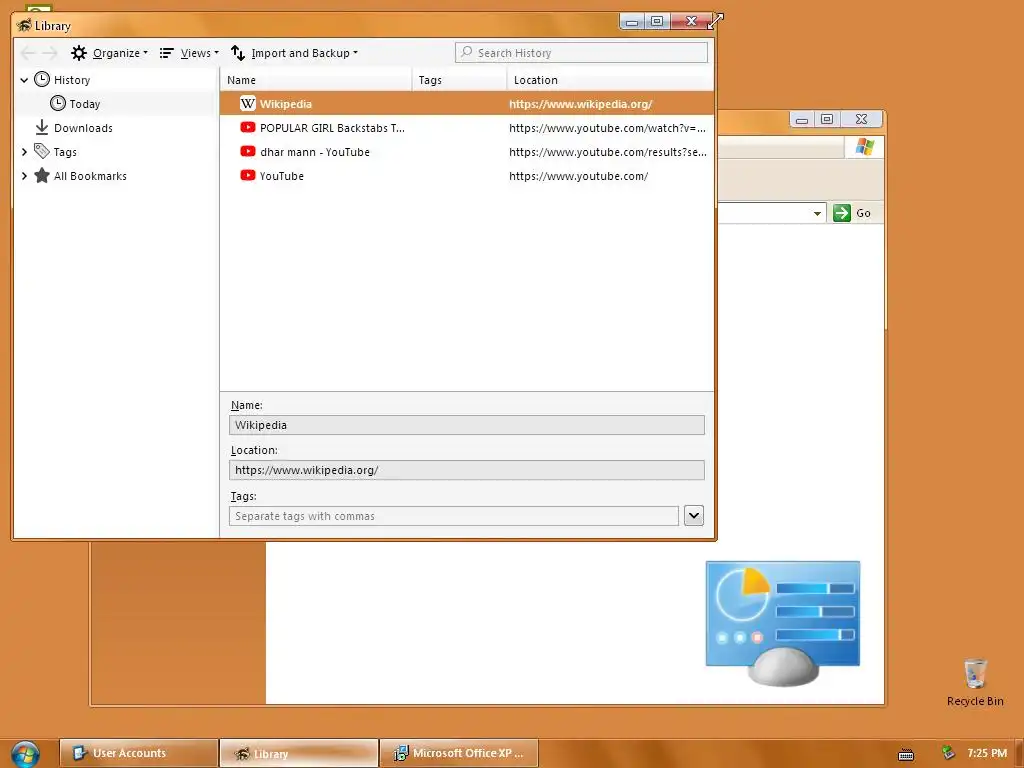Expand the tags selector dropdown arrow
The height and width of the screenshot is (768, 1024).
click(x=694, y=515)
